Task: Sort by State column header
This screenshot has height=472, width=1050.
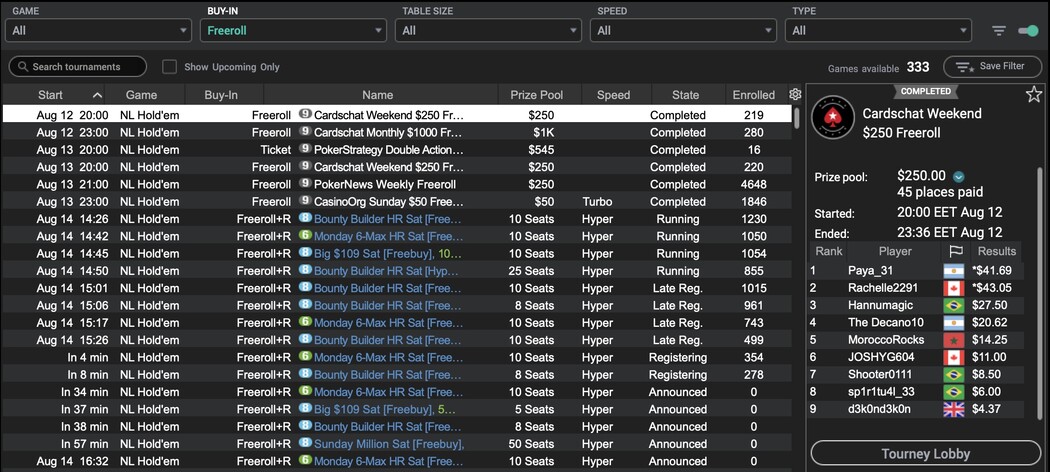Action: tap(688, 94)
